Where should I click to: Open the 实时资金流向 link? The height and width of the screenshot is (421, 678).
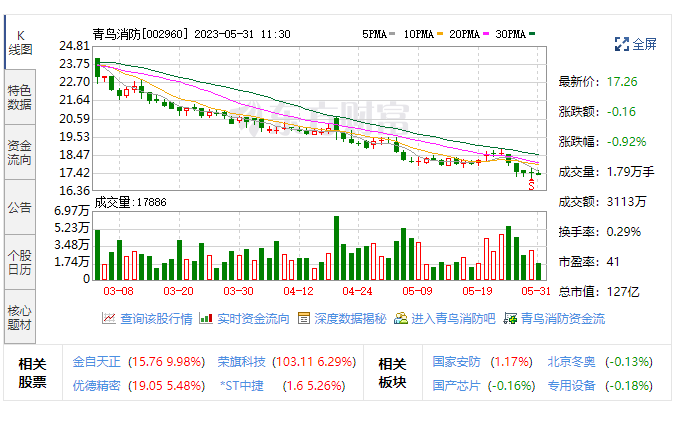point(253,319)
